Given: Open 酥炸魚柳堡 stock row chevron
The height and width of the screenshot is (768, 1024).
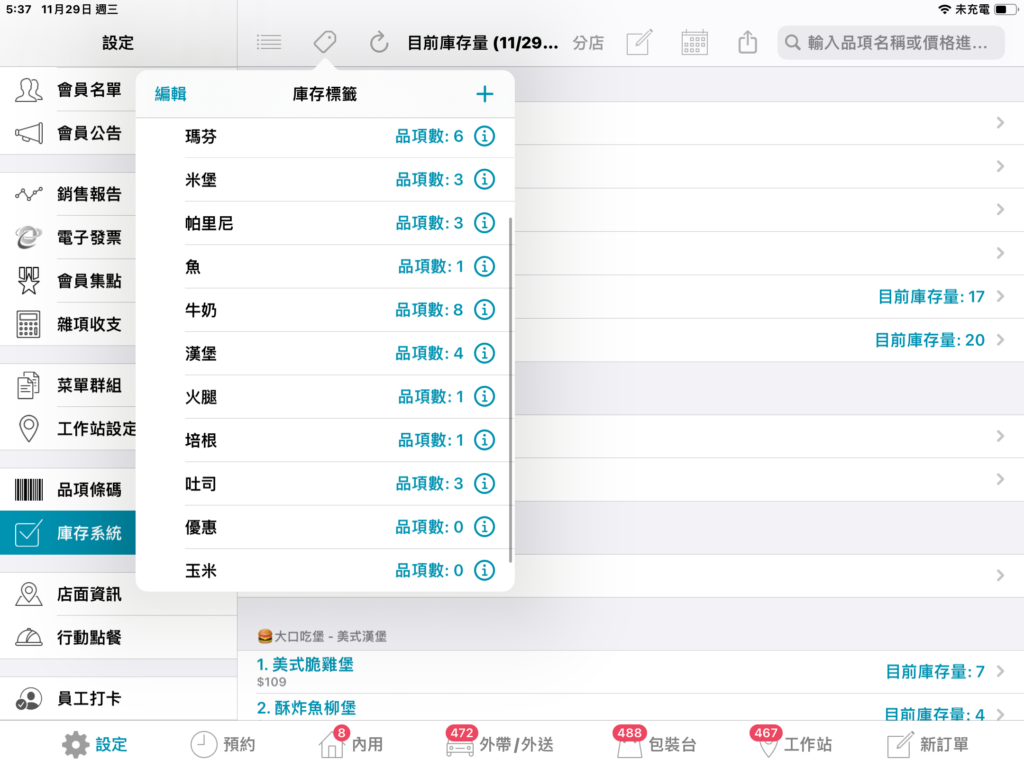Looking at the screenshot, I should pos(1000,714).
